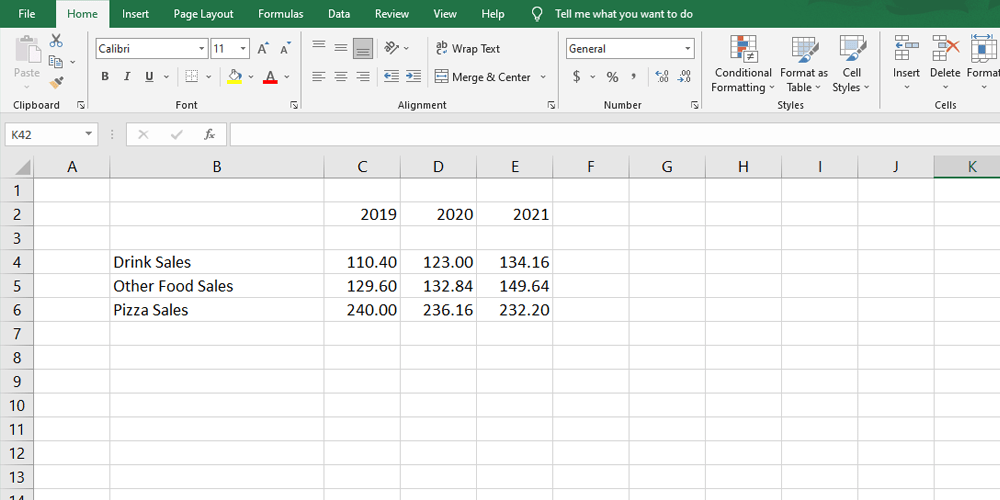The image size is (1000, 500).
Task: Click the Paste clipboard icon
Action: (27, 50)
